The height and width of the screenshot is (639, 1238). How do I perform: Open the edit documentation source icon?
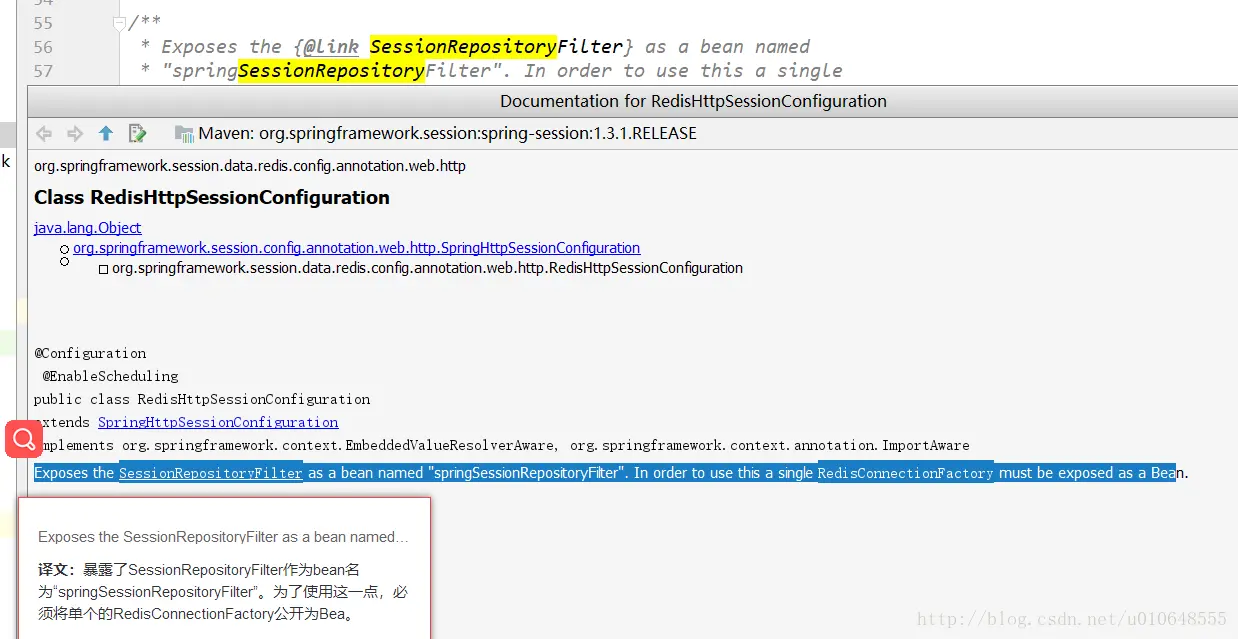[138, 132]
